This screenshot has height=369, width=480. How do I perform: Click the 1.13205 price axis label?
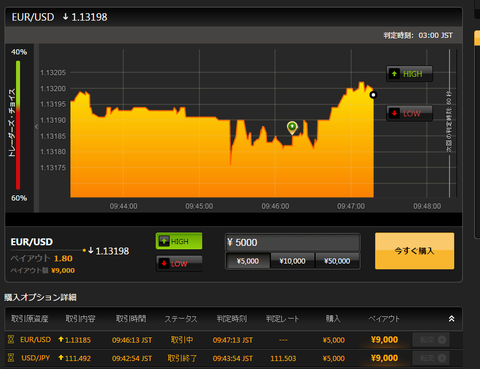53,73
